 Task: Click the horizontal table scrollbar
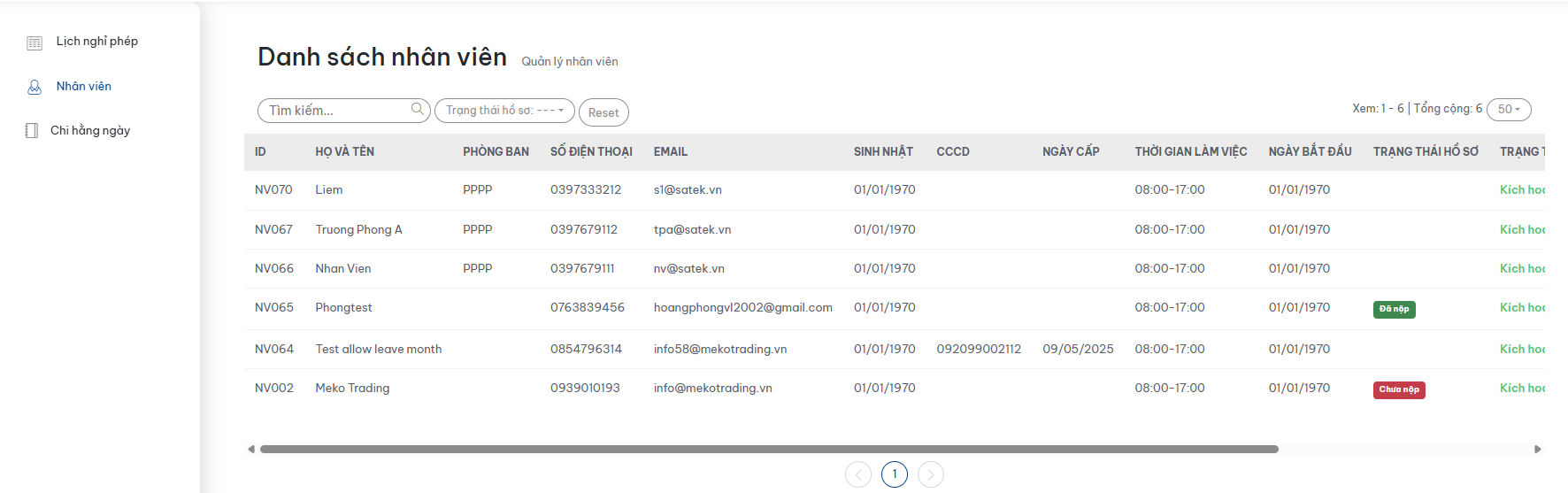point(768,450)
